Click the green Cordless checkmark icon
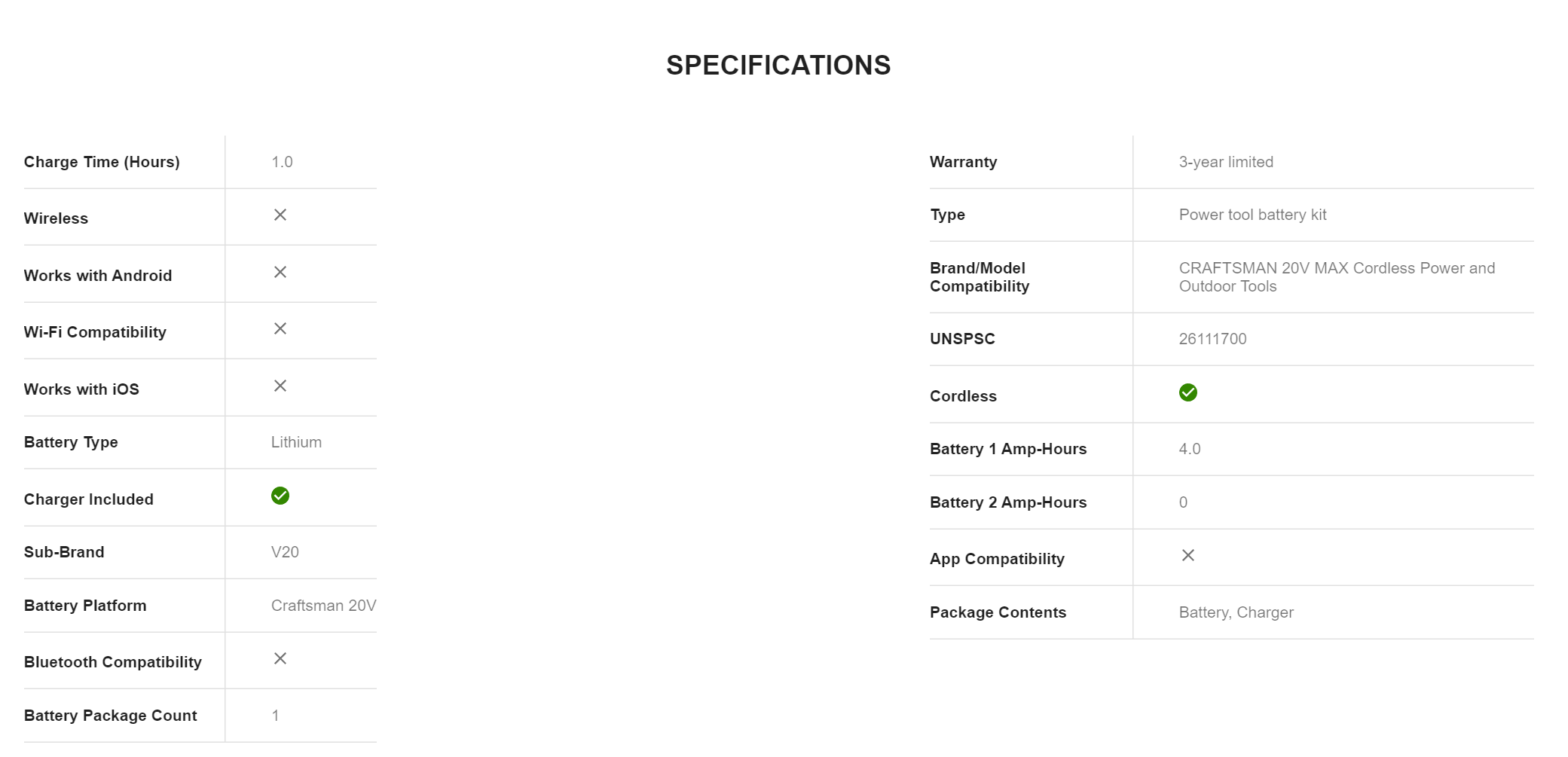Screen dimensions: 1568x757 coord(1187,393)
